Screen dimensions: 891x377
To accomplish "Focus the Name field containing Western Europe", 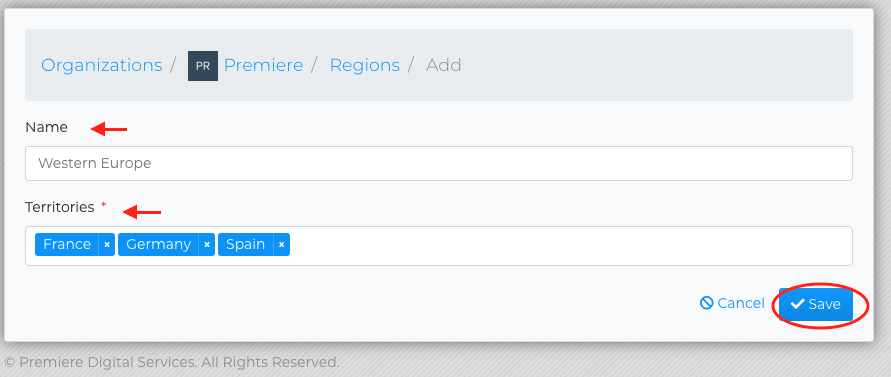I will coord(439,164).
